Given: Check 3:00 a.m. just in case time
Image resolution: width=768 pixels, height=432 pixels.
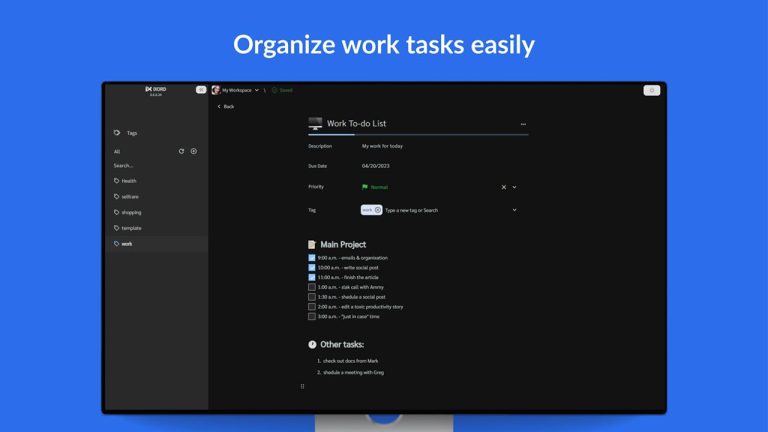Looking at the screenshot, I should pyautogui.click(x=312, y=316).
